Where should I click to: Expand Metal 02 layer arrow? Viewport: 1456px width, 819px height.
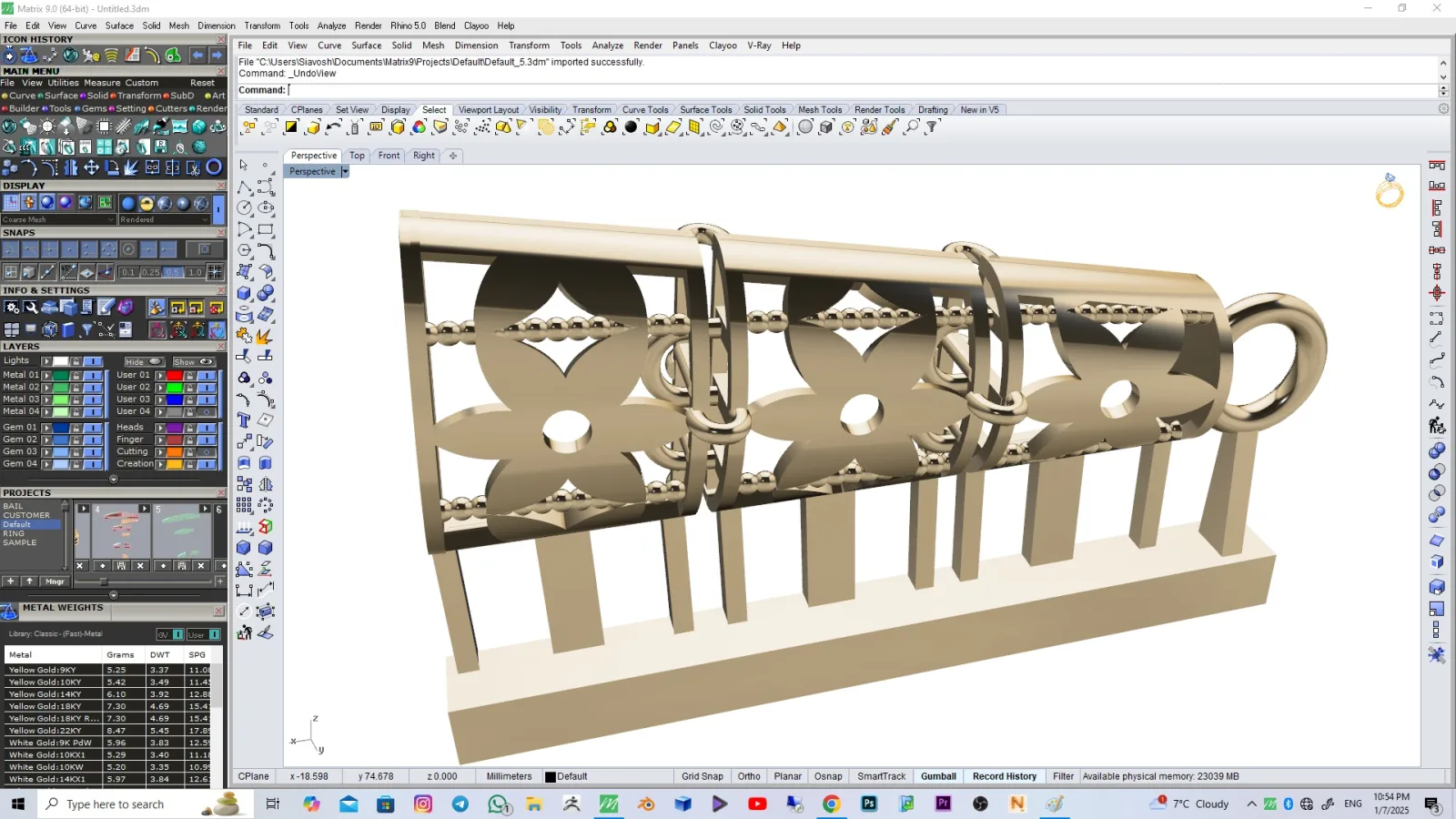tap(46, 387)
